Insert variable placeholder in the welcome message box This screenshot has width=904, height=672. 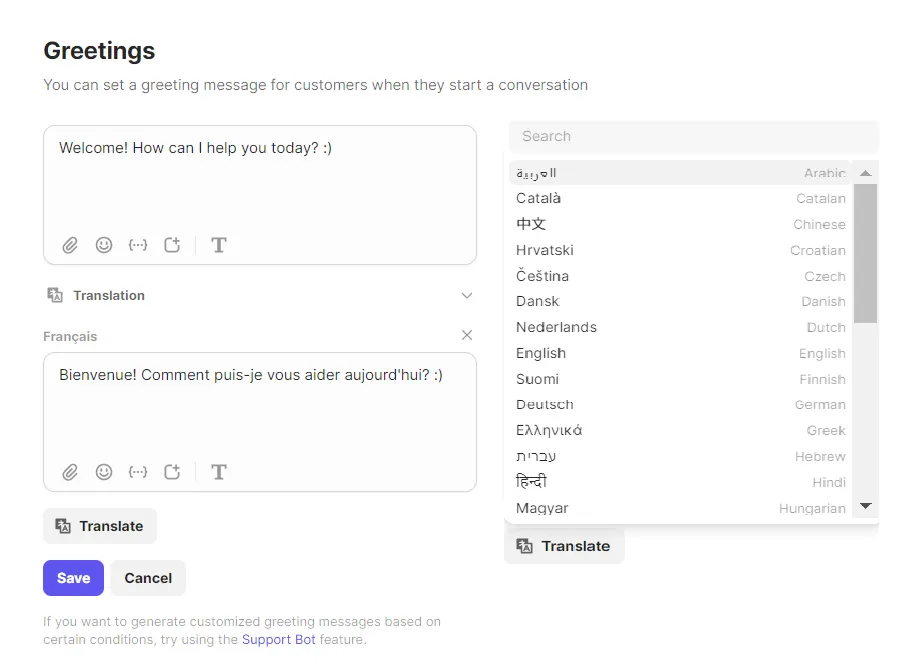(138, 245)
